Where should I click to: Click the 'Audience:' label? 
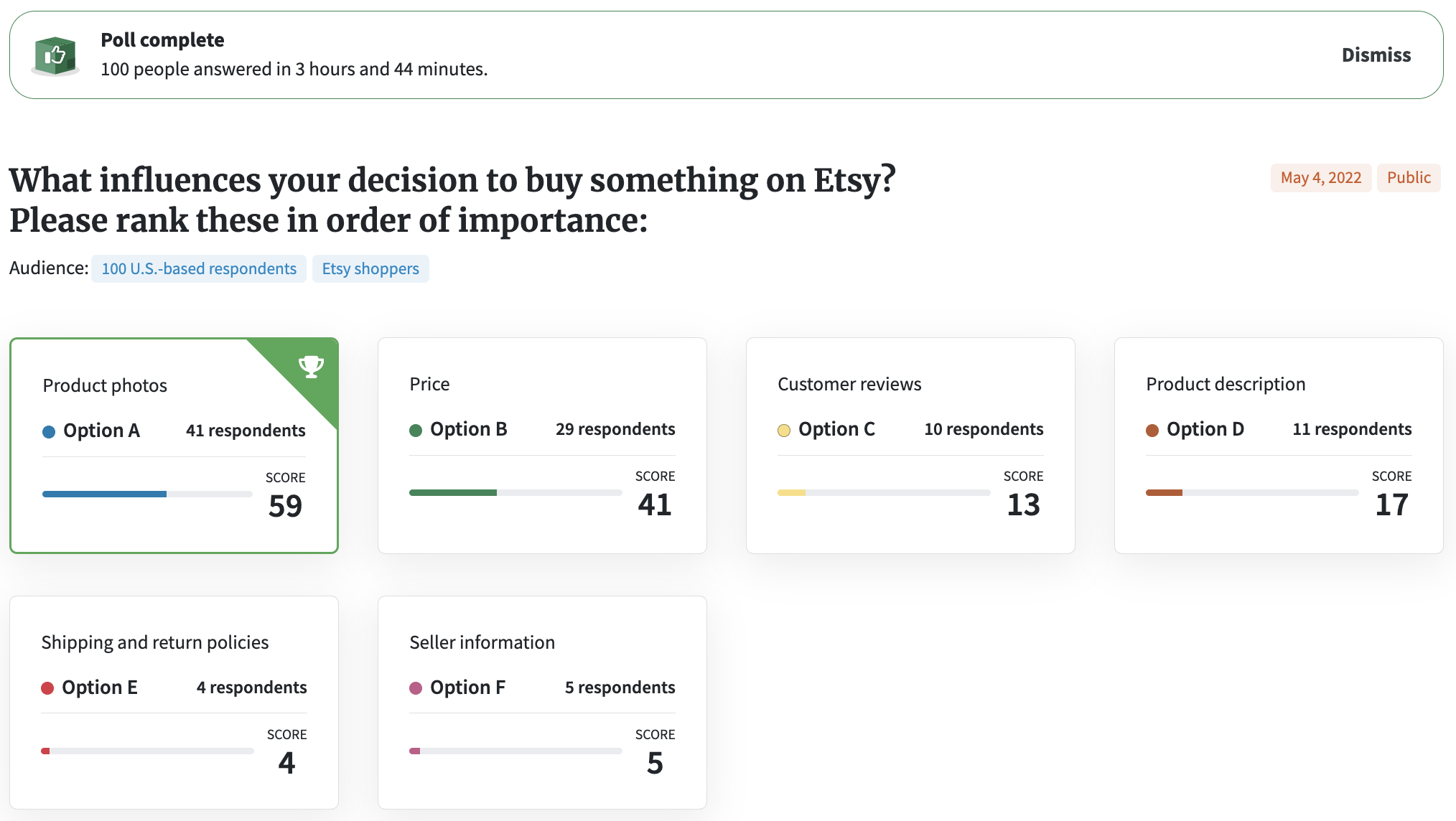pos(49,268)
